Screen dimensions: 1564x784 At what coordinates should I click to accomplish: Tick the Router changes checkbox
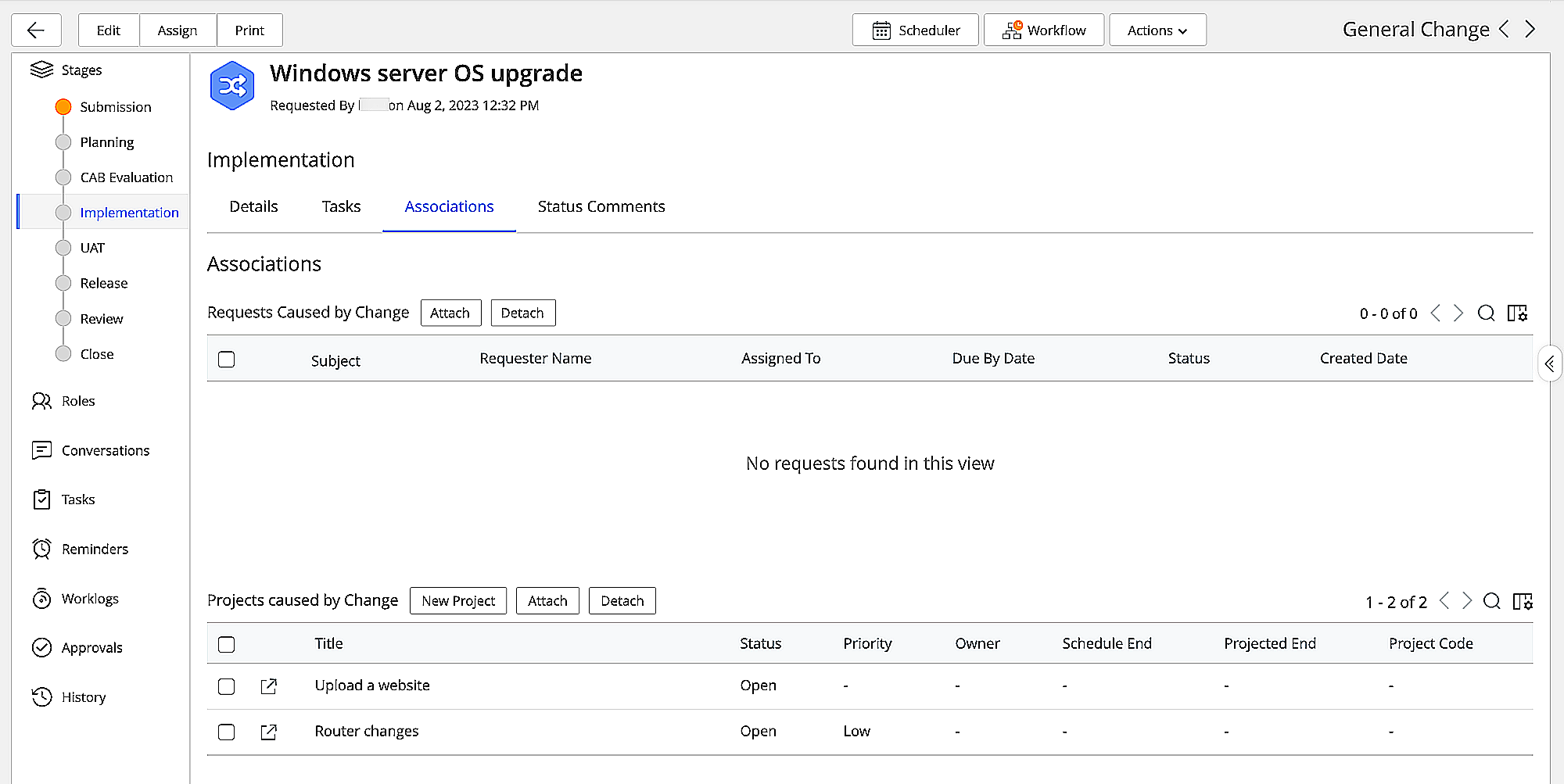point(227,732)
